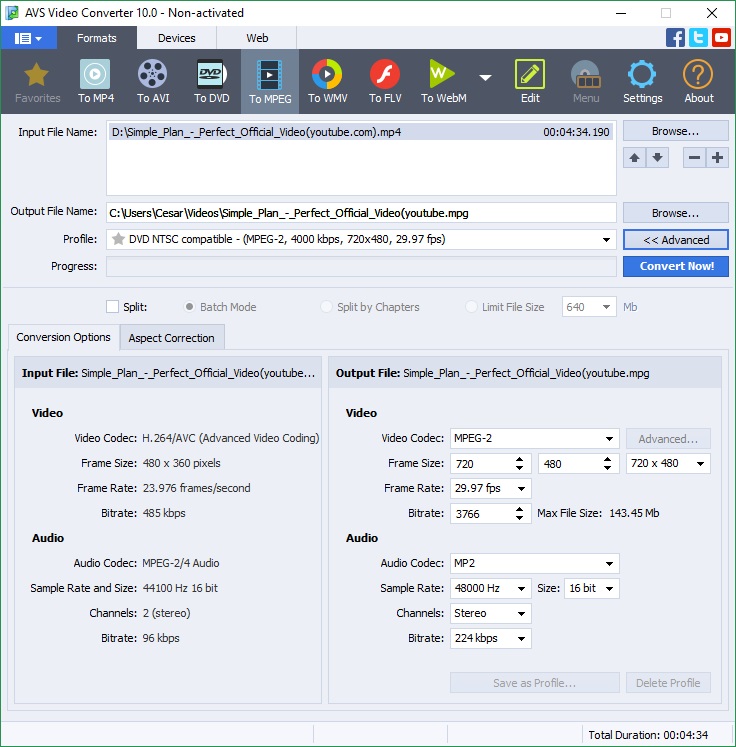
Task: Browse for an input file
Action: [x=676, y=131]
